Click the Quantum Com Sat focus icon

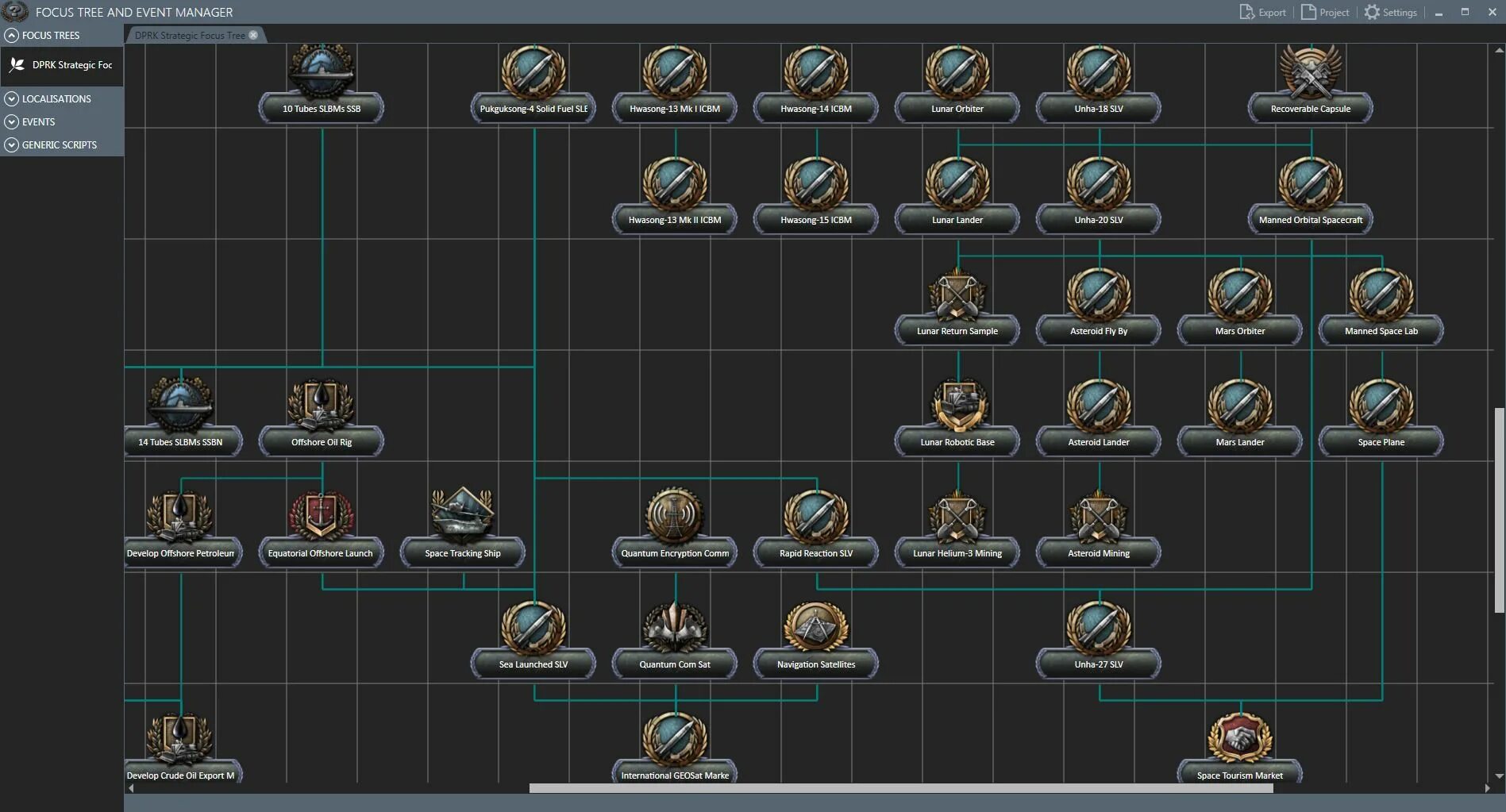675,627
